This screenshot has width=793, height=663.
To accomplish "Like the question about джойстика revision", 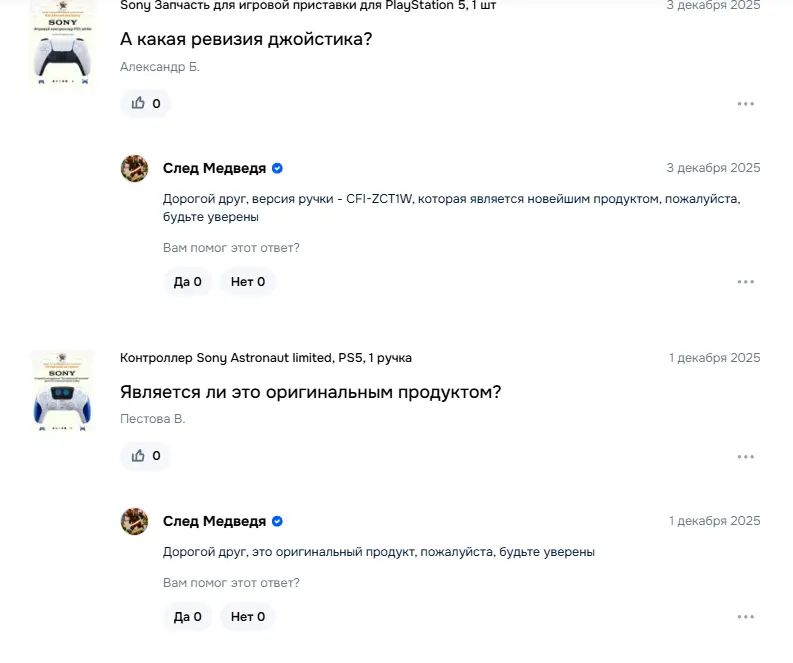I will coord(146,103).
